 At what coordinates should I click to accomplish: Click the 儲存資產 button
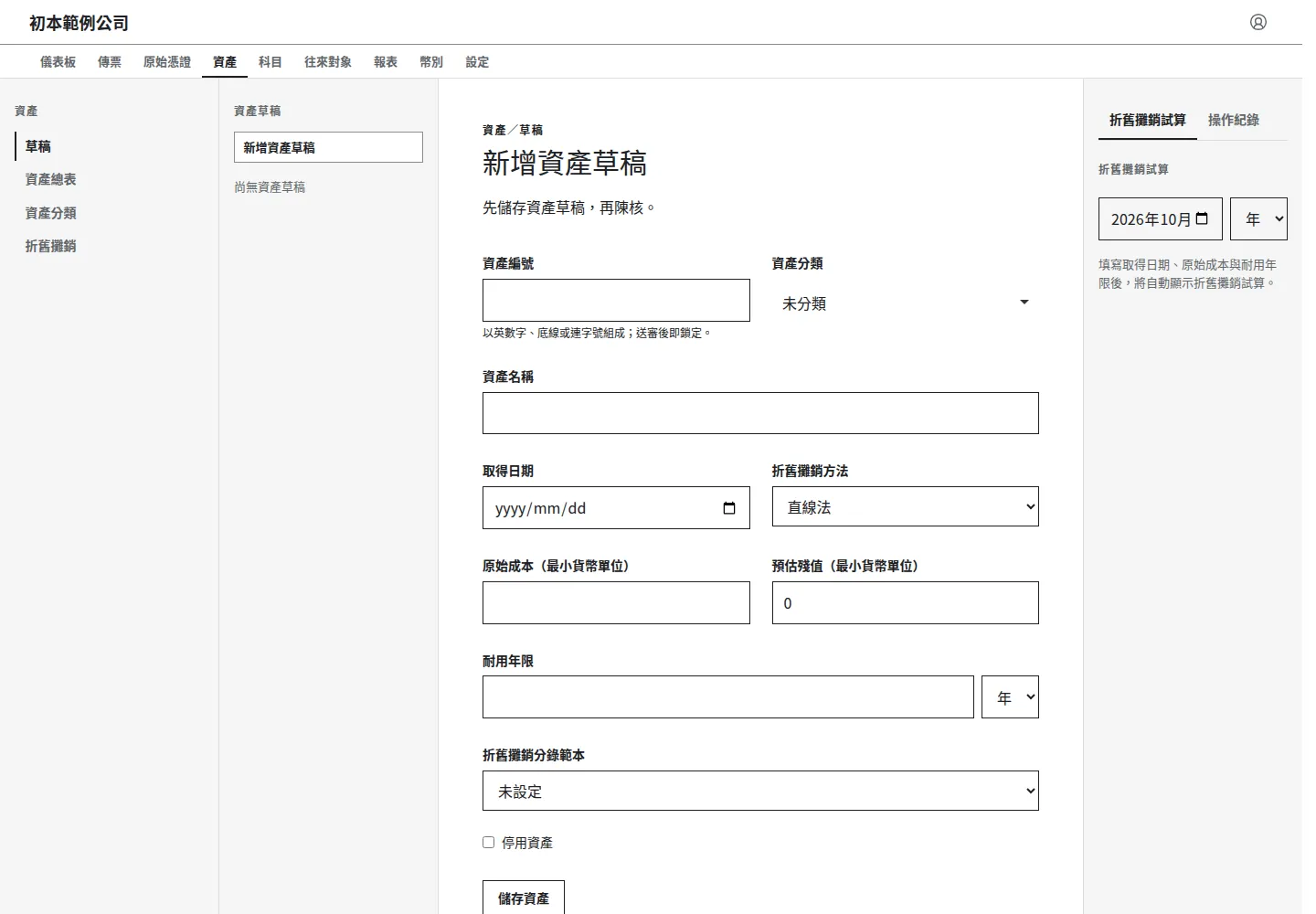pos(524,898)
